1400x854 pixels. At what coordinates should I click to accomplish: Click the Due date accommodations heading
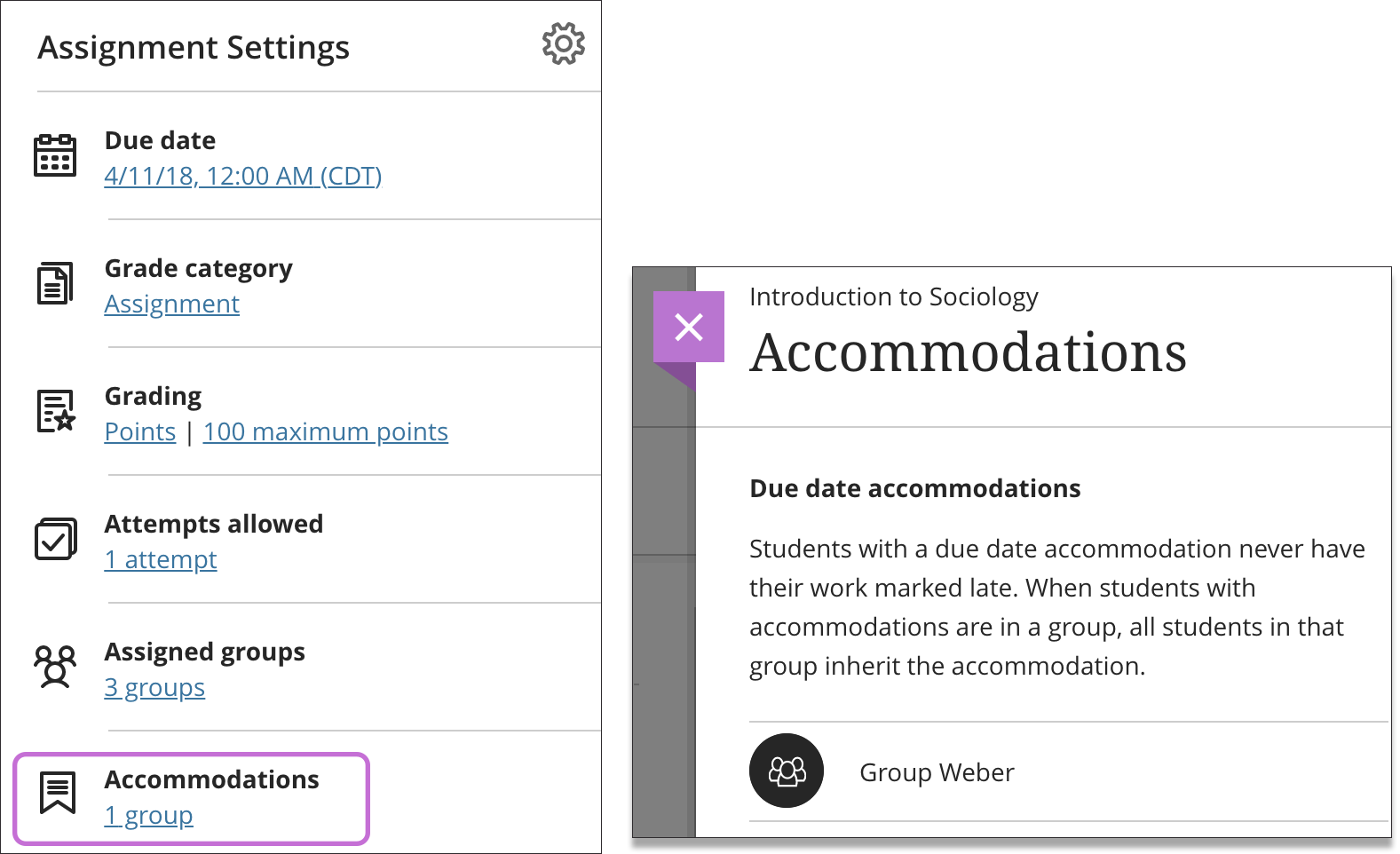point(915,488)
